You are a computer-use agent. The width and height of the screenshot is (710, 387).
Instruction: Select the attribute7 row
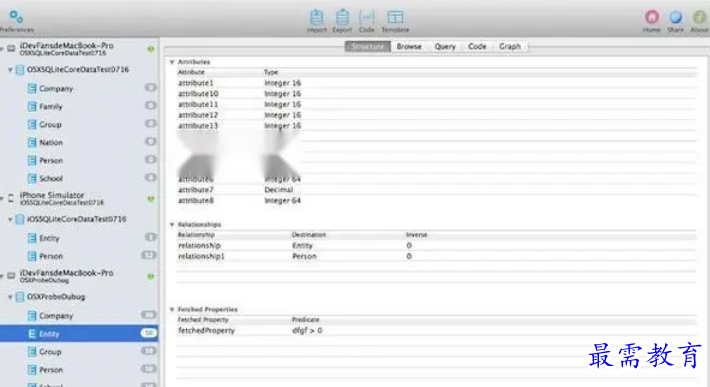coord(437,190)
